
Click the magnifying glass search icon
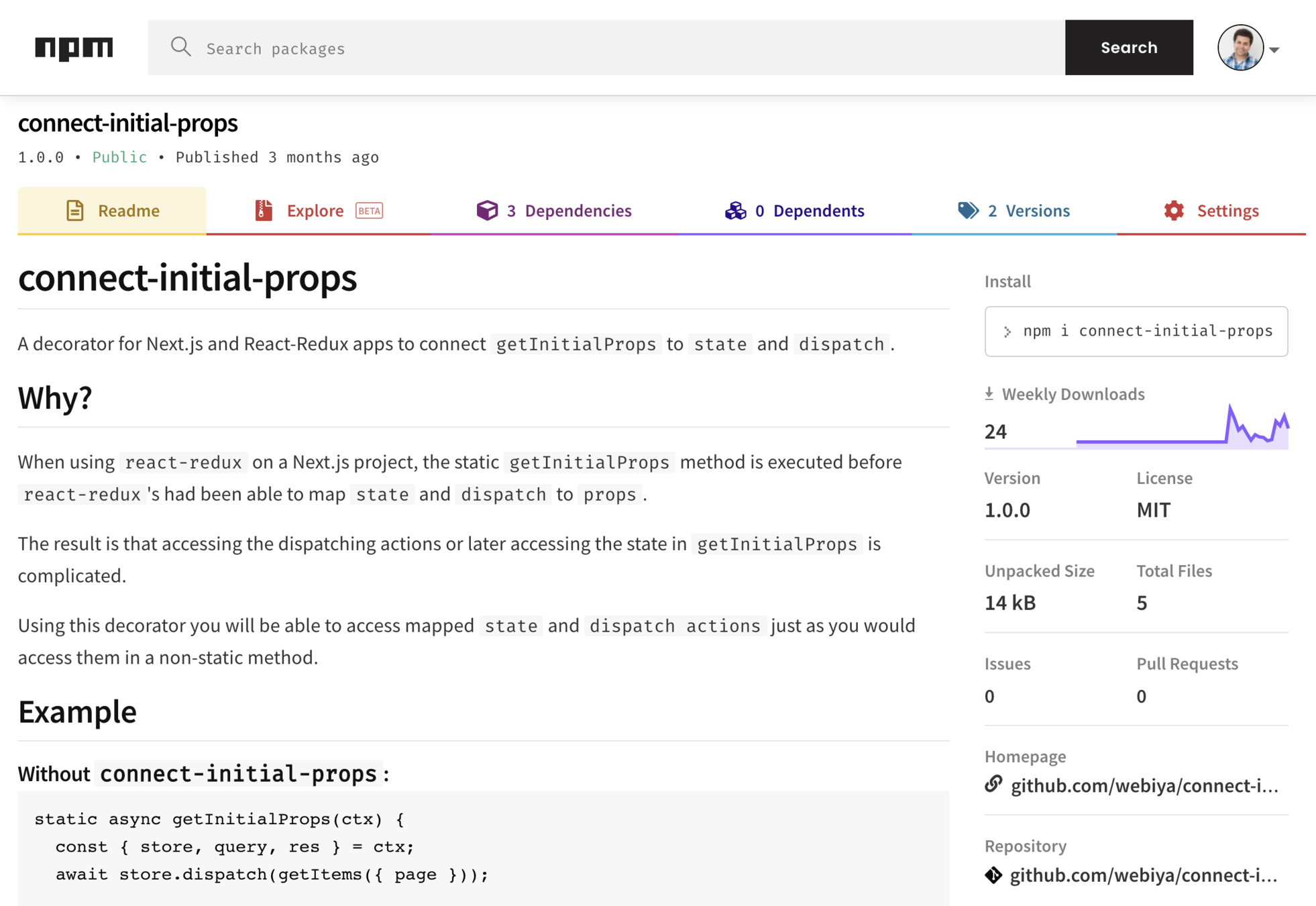180,47
